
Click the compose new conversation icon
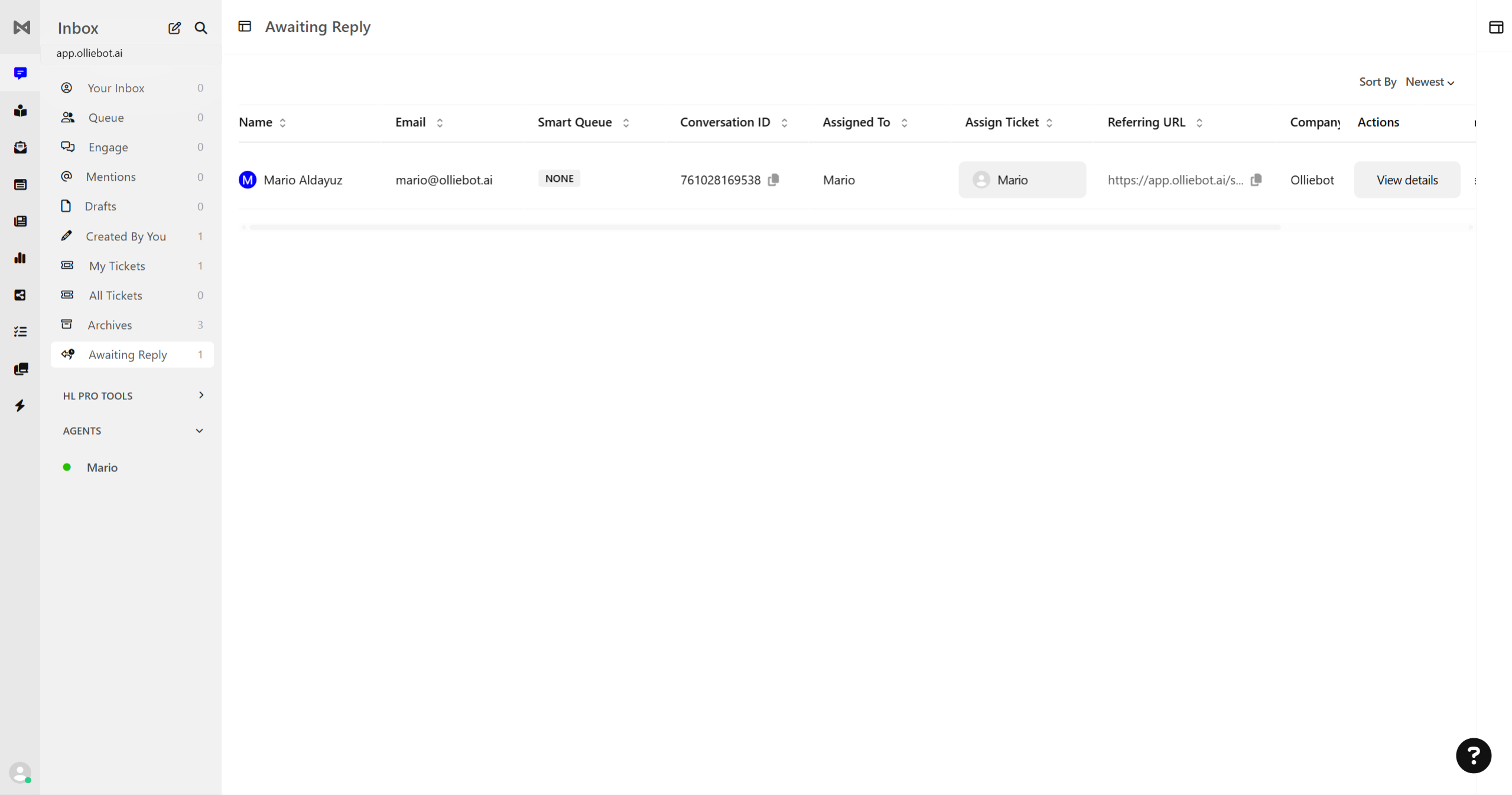[174, 28]
